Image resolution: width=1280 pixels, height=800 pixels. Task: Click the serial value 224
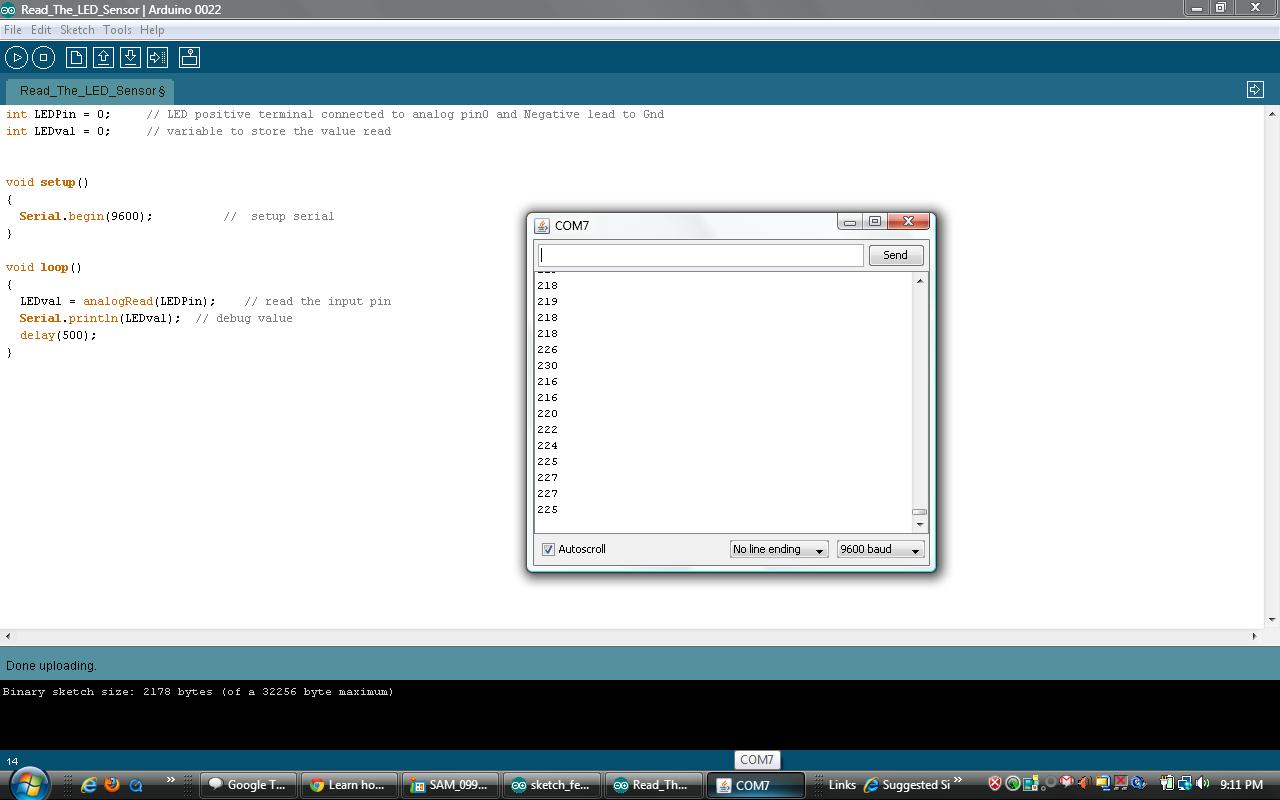(547, 445)
